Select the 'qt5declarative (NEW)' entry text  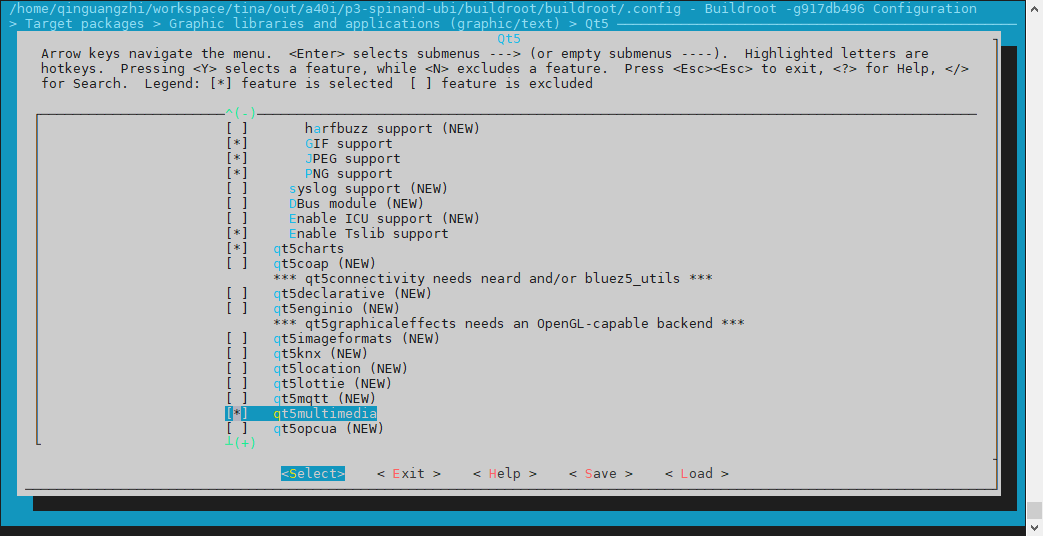point(353,293)
